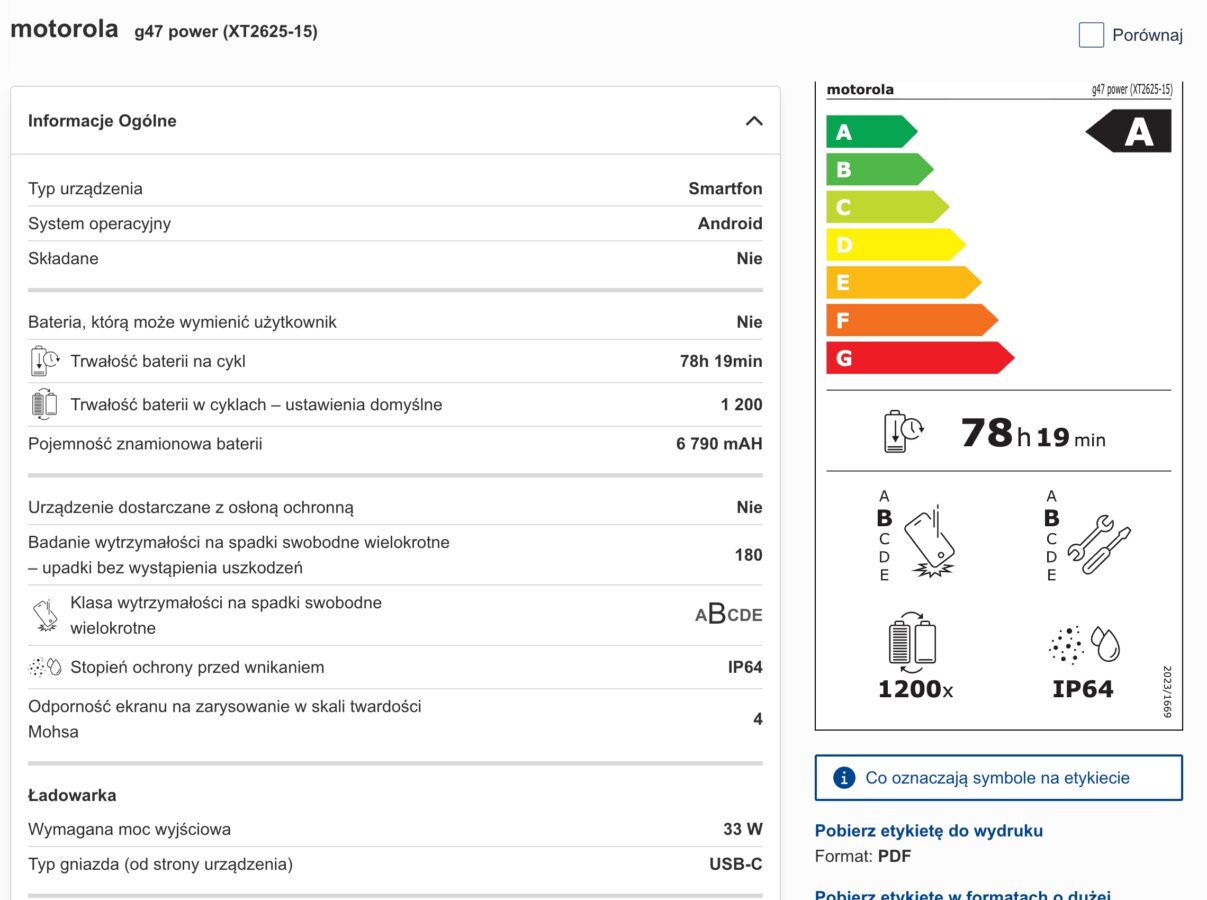Click the value 78h 19min in the table
Image resolution: width=1207 pixels, height=900 pixels.
[721, 361]
